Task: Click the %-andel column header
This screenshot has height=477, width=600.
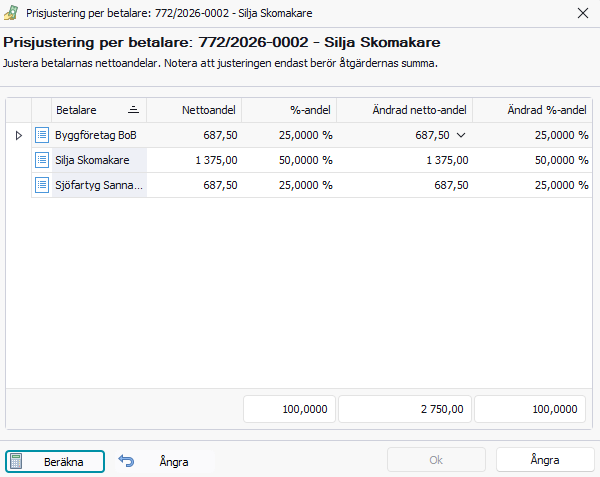Action: pos(289,110)
